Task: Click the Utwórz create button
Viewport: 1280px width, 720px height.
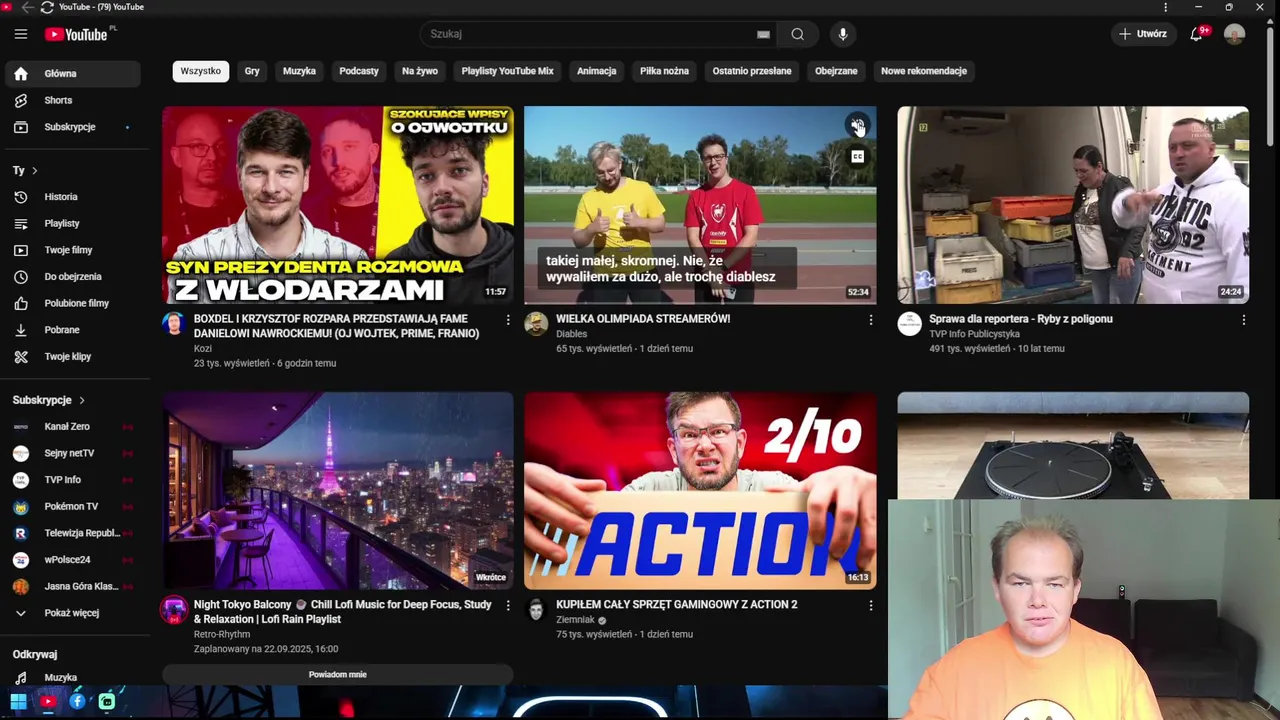Action: [1143, 34]
